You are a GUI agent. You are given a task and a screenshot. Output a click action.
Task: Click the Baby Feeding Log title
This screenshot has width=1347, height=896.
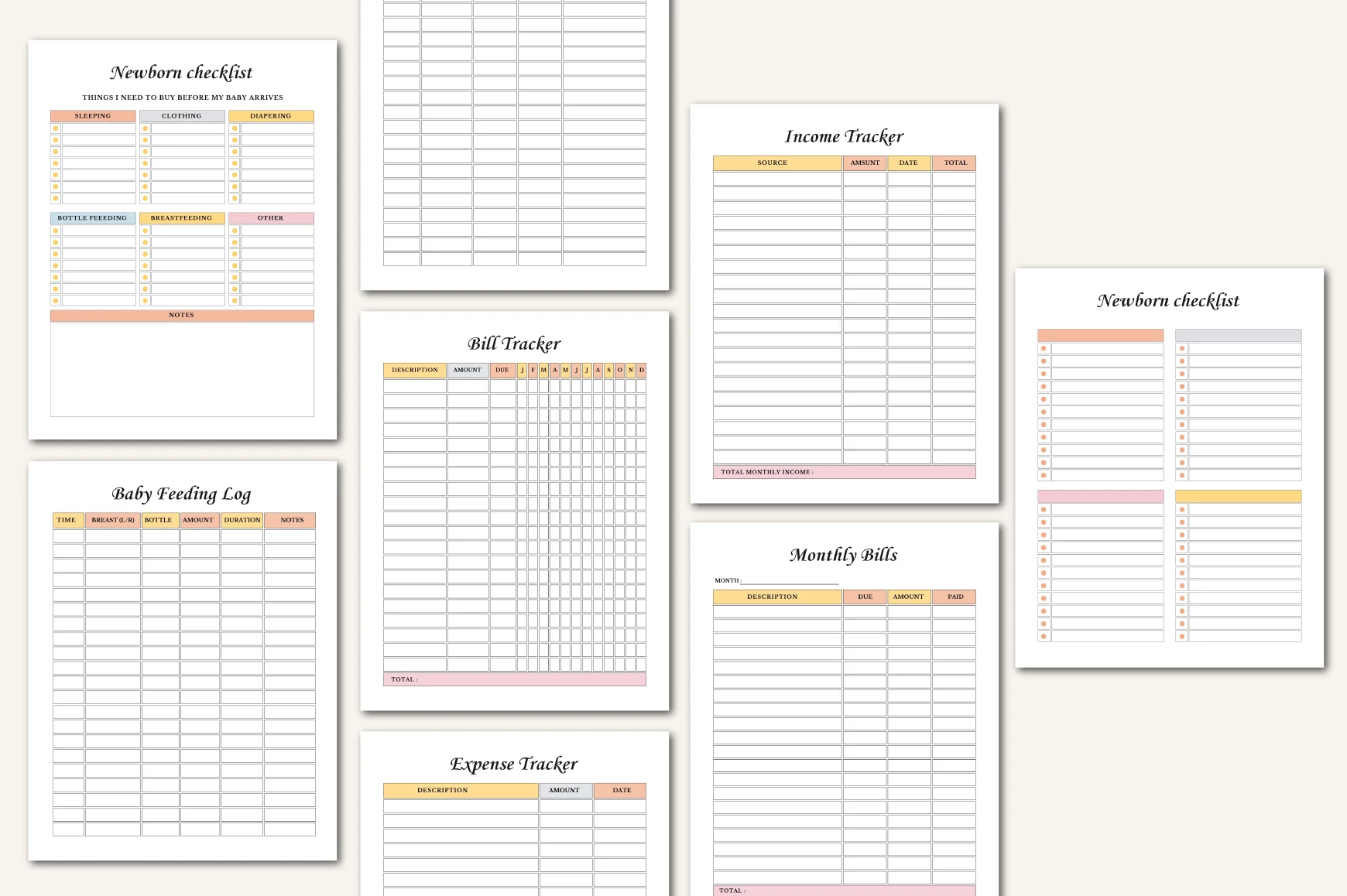click(181, 494)
